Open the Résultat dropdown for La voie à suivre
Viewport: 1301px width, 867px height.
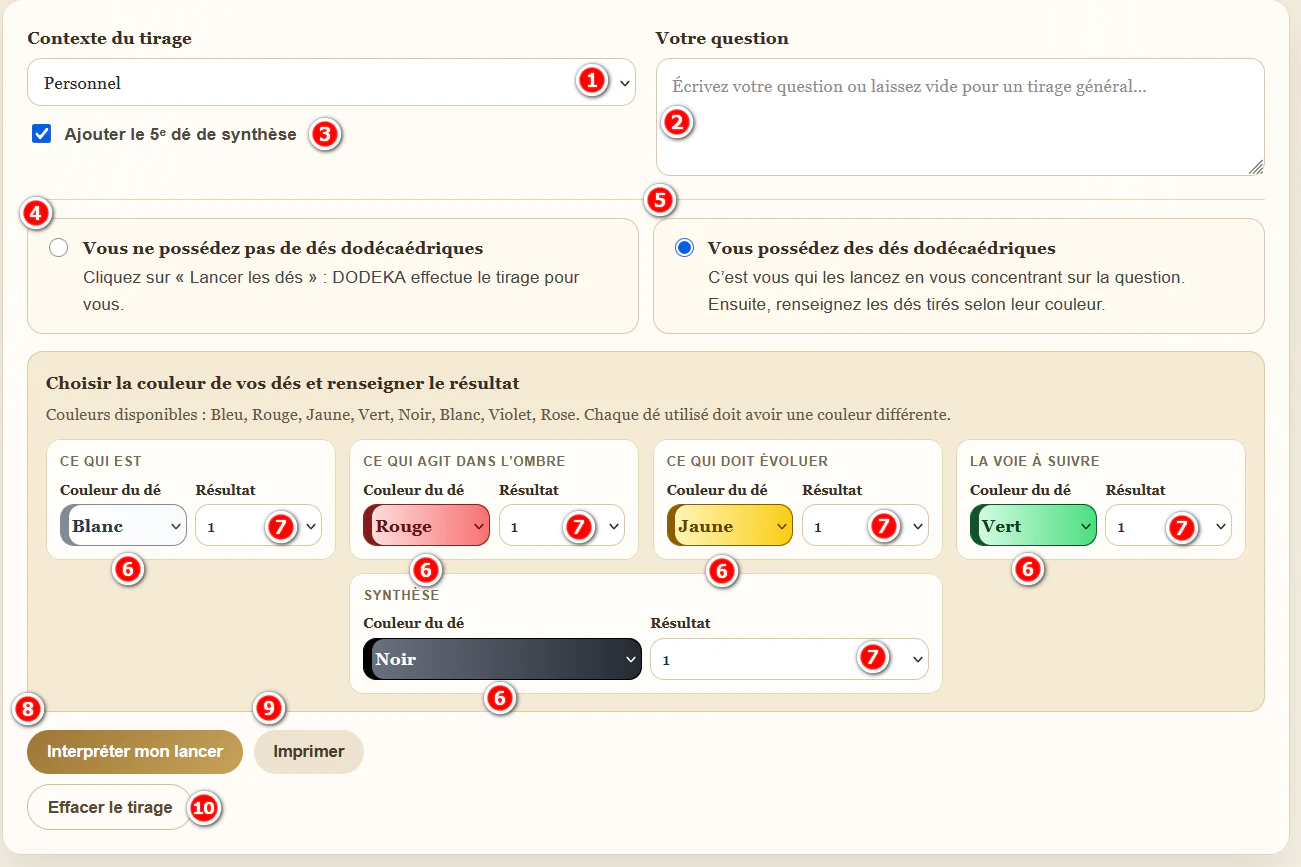[x=1168, y=525]
